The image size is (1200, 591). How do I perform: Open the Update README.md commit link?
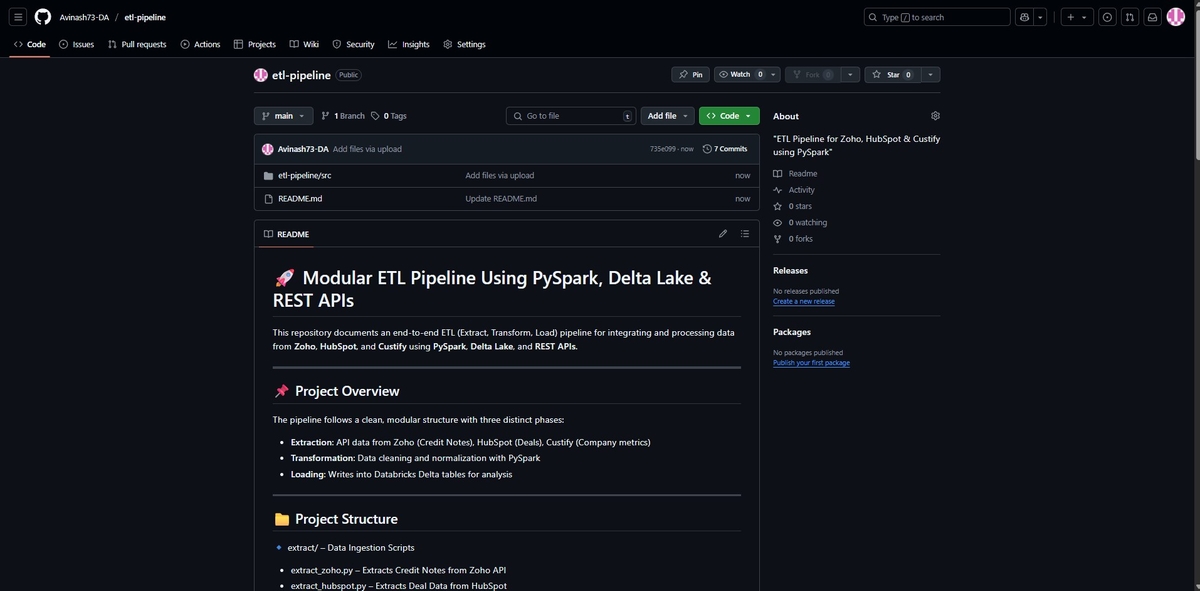coord(501,199)
